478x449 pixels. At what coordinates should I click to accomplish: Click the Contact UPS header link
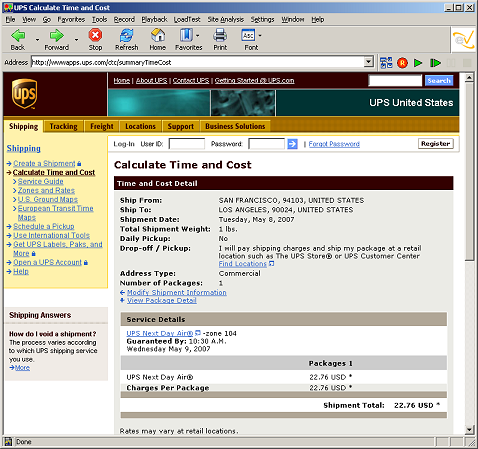(x=191, y=81)
